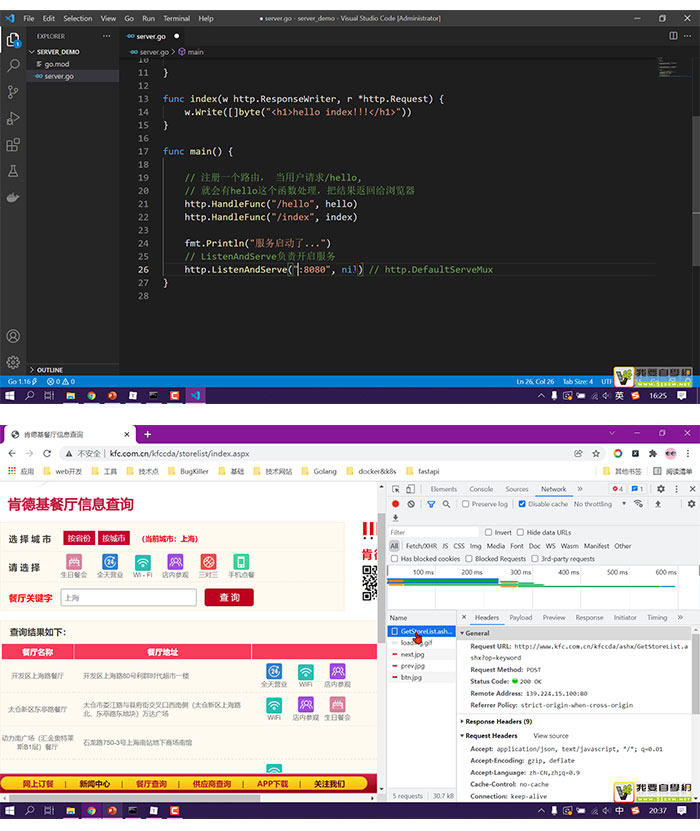Select element inspector tool in DevTools
The height and width of the screenshot is (831, 700).
pos(396,489)
